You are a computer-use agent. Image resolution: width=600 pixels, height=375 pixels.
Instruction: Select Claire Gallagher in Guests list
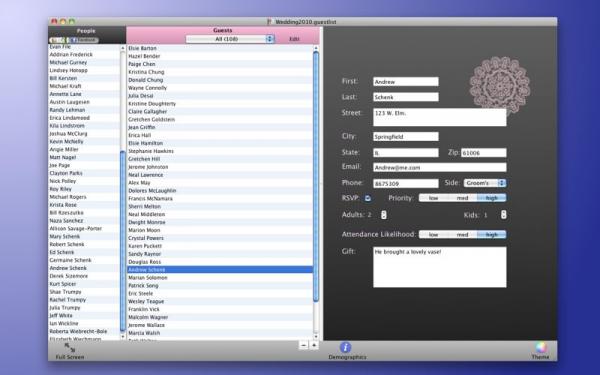220,112
